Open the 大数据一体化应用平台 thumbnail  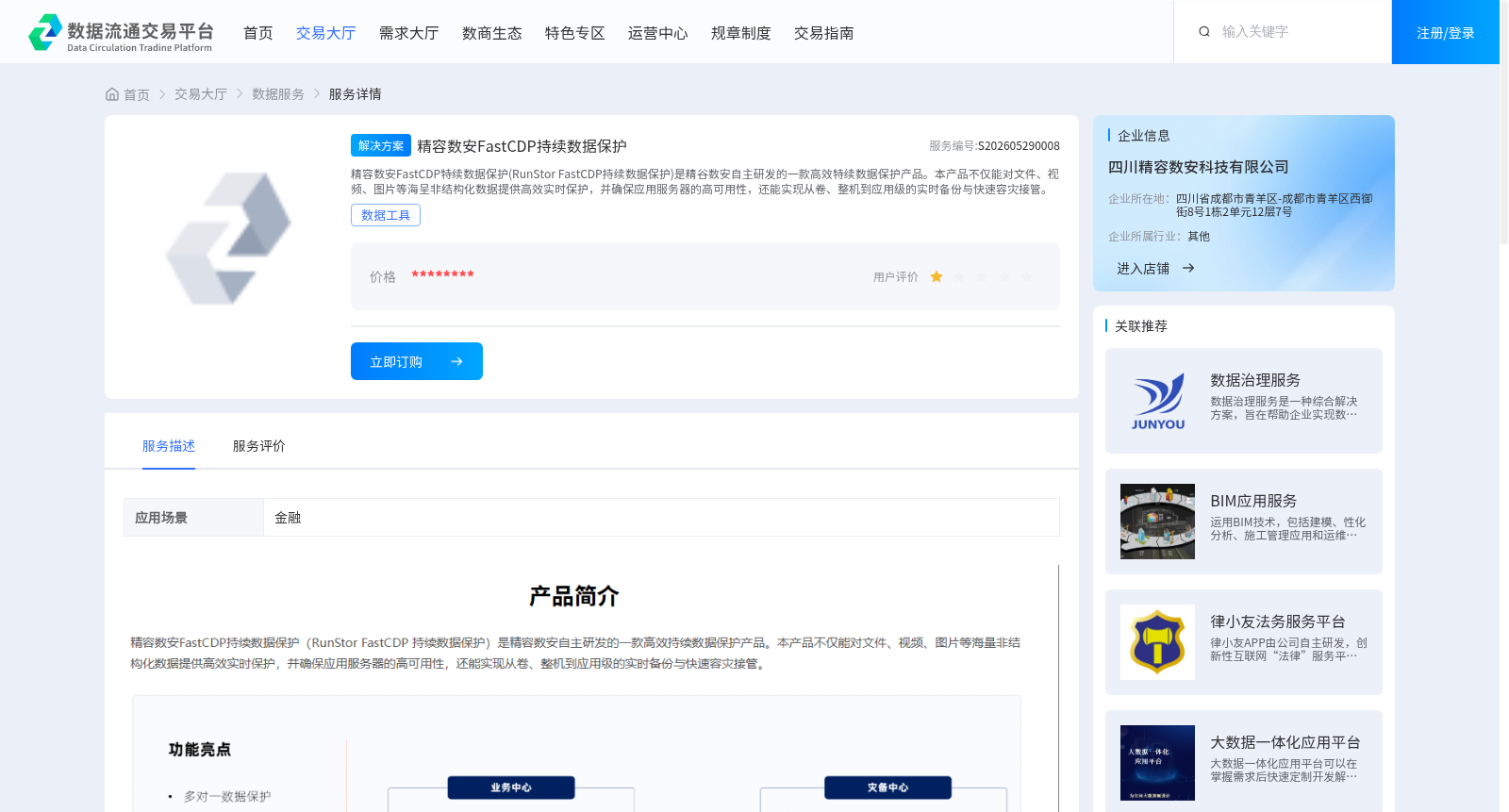tap(1158, 763)
